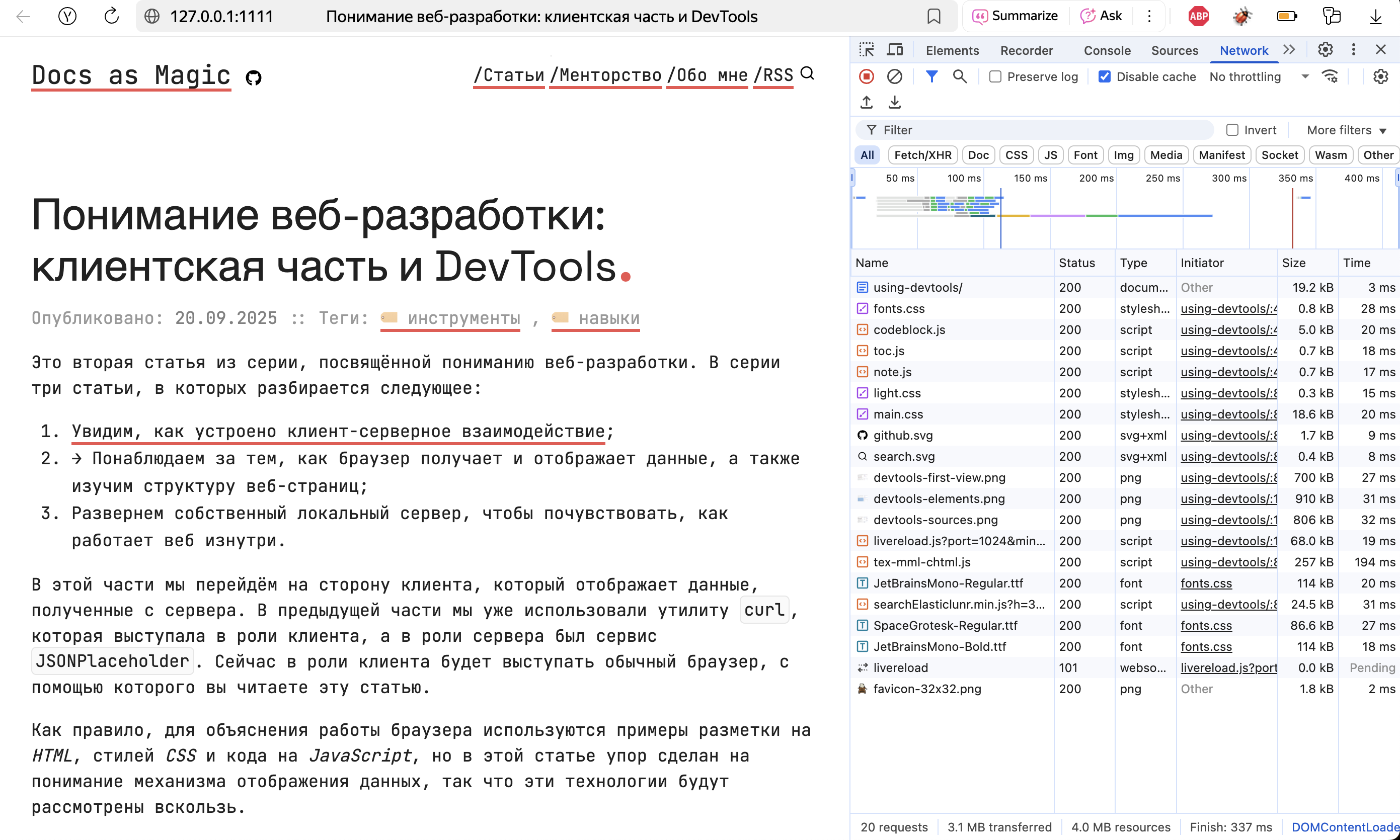Click the stop recording network log icon
This screenshot has width=1400, height=840.
pos(866,76)
